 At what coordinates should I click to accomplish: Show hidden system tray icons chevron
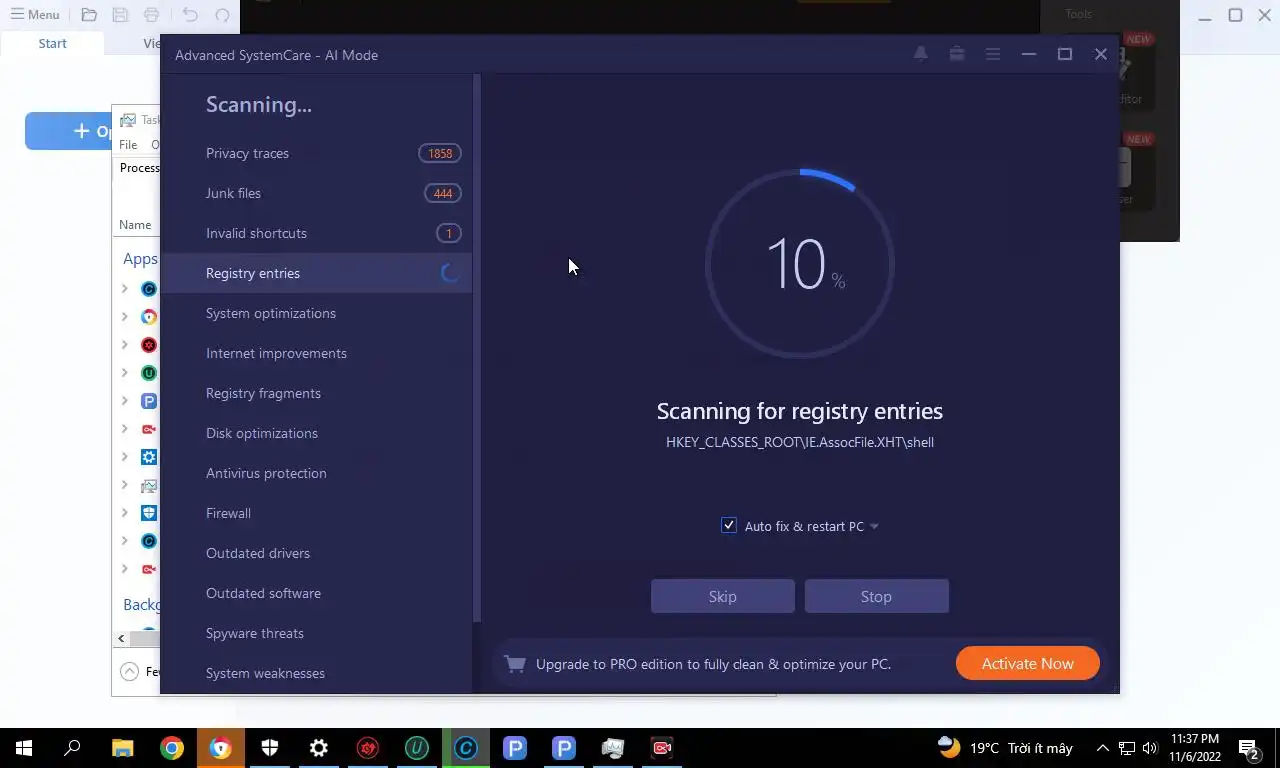1103,748
